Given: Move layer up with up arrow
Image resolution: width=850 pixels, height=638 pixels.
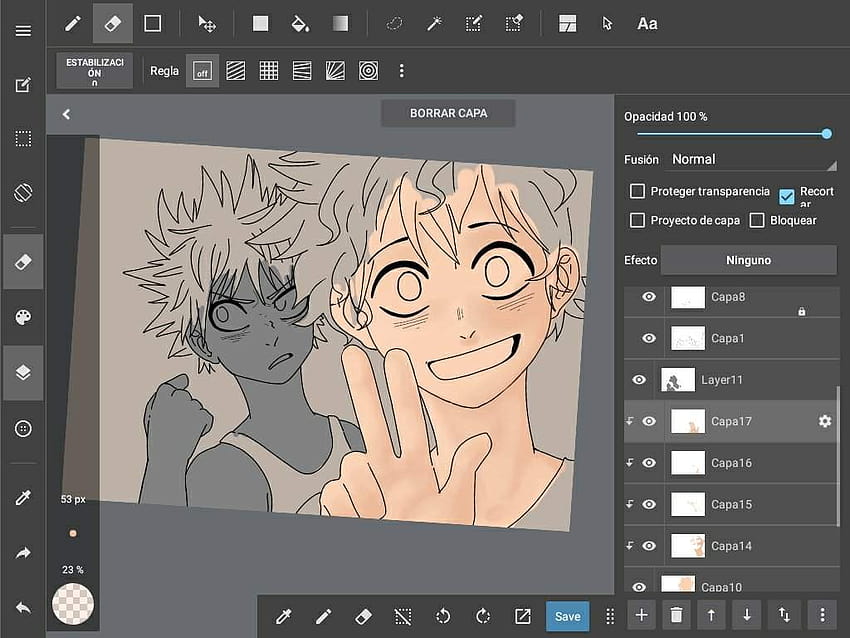Looking at the screenshot, I should pyautogui.click(x=711, y=615).
